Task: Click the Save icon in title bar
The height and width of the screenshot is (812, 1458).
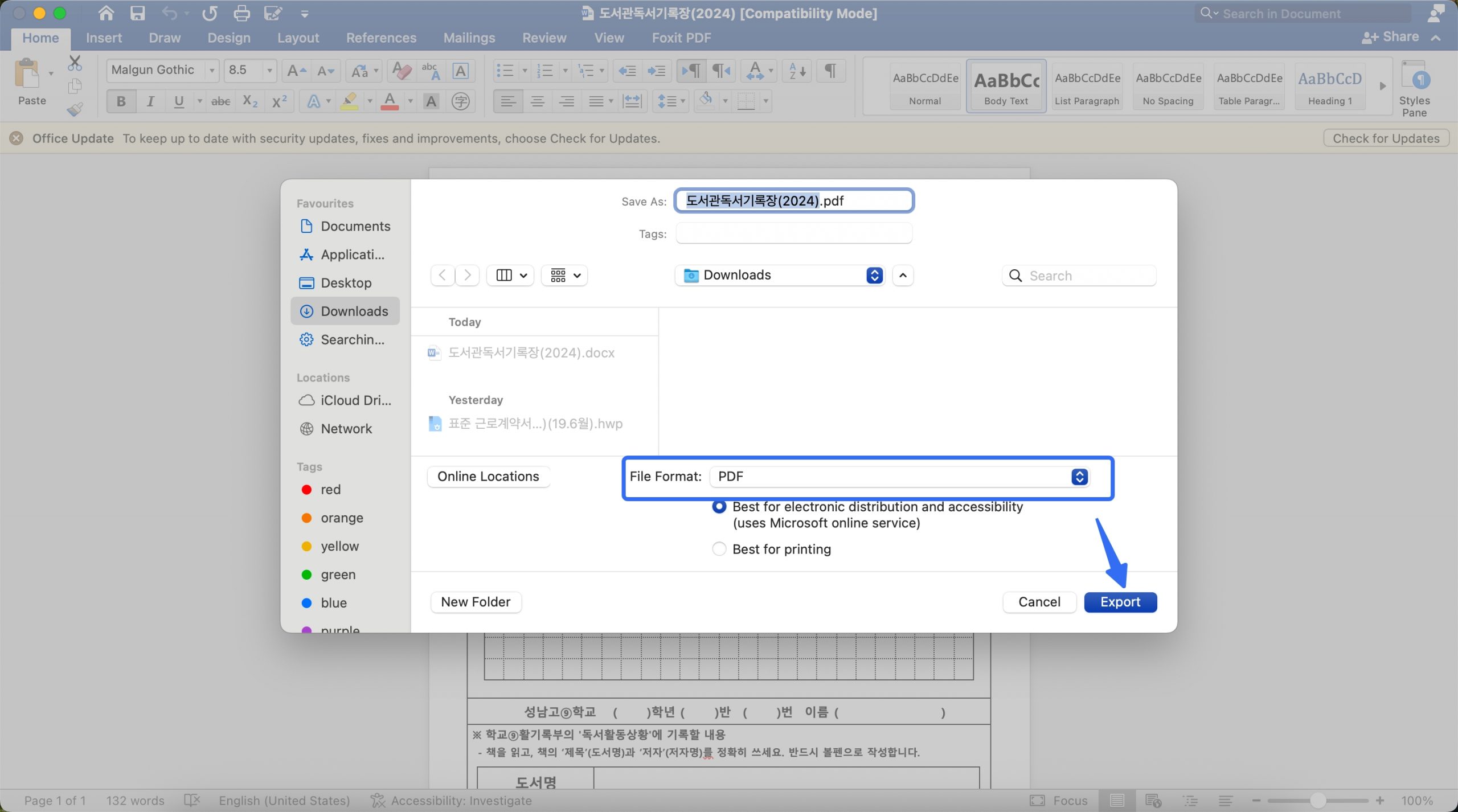Action: coord(137,13)
